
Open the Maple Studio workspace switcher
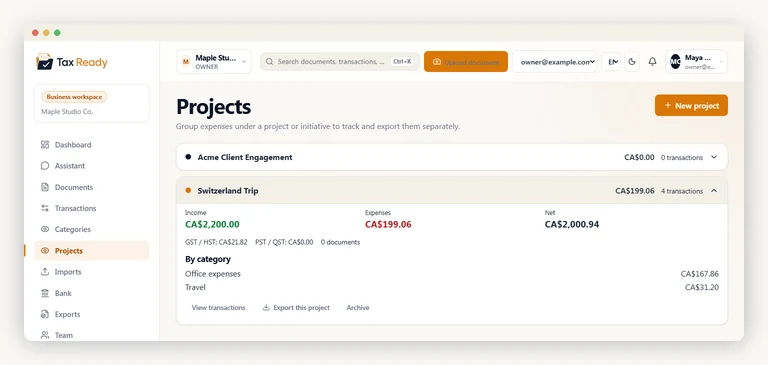[214, 62]
